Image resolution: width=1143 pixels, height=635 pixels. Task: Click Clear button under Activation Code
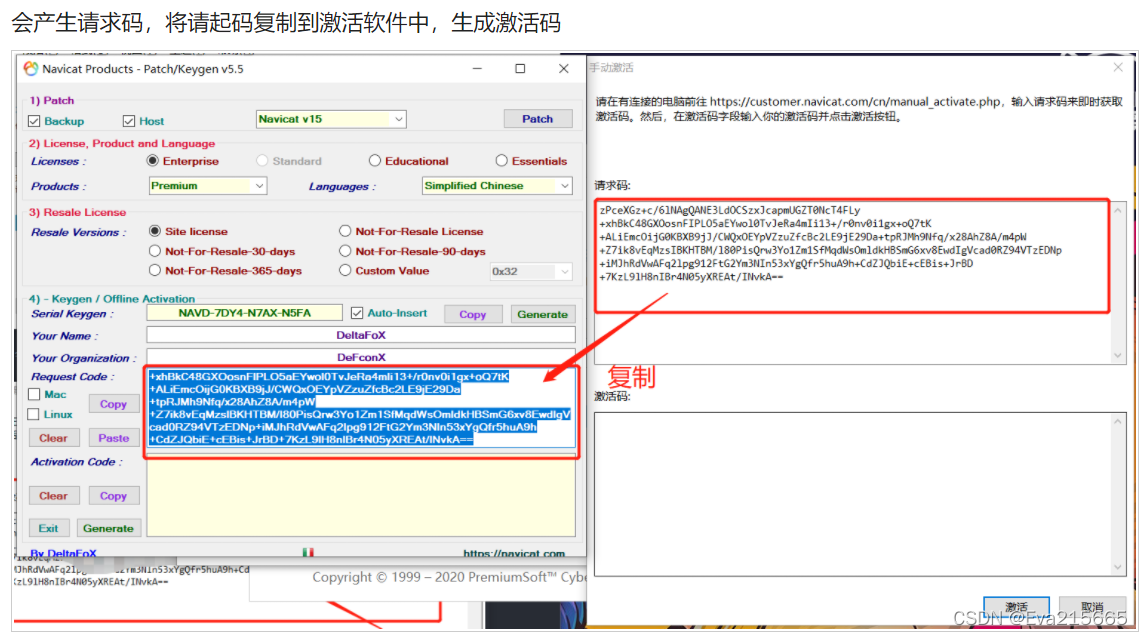pos(53,496)
